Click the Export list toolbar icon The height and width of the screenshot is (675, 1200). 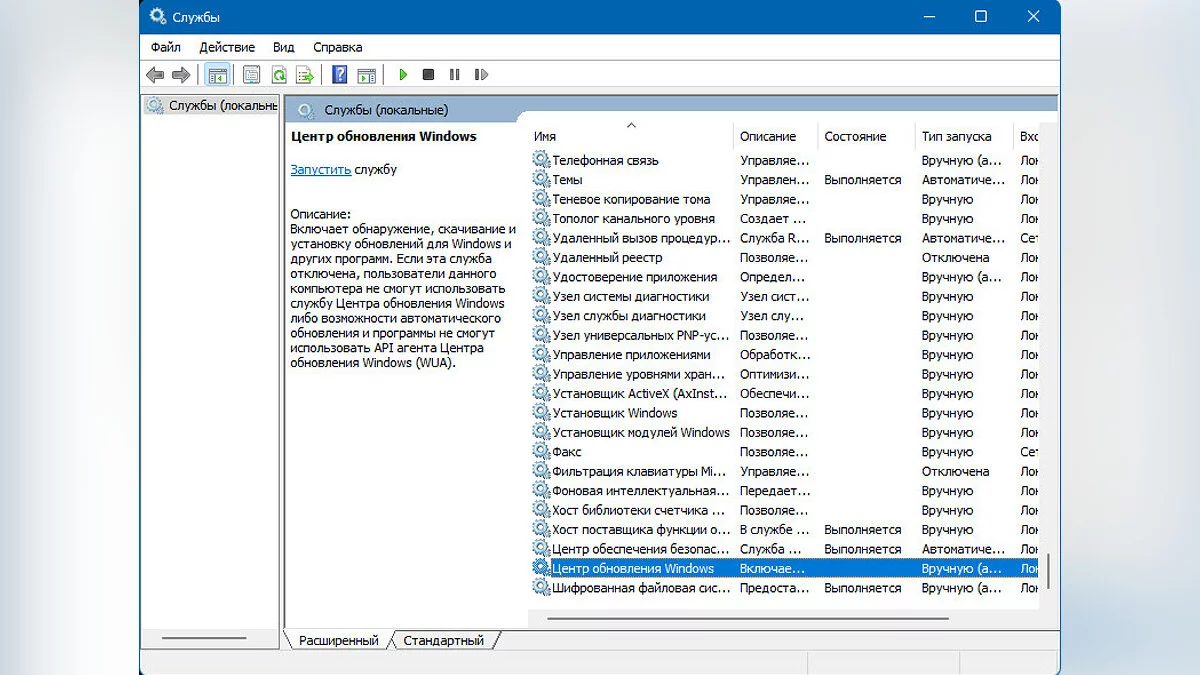(305, 75)
